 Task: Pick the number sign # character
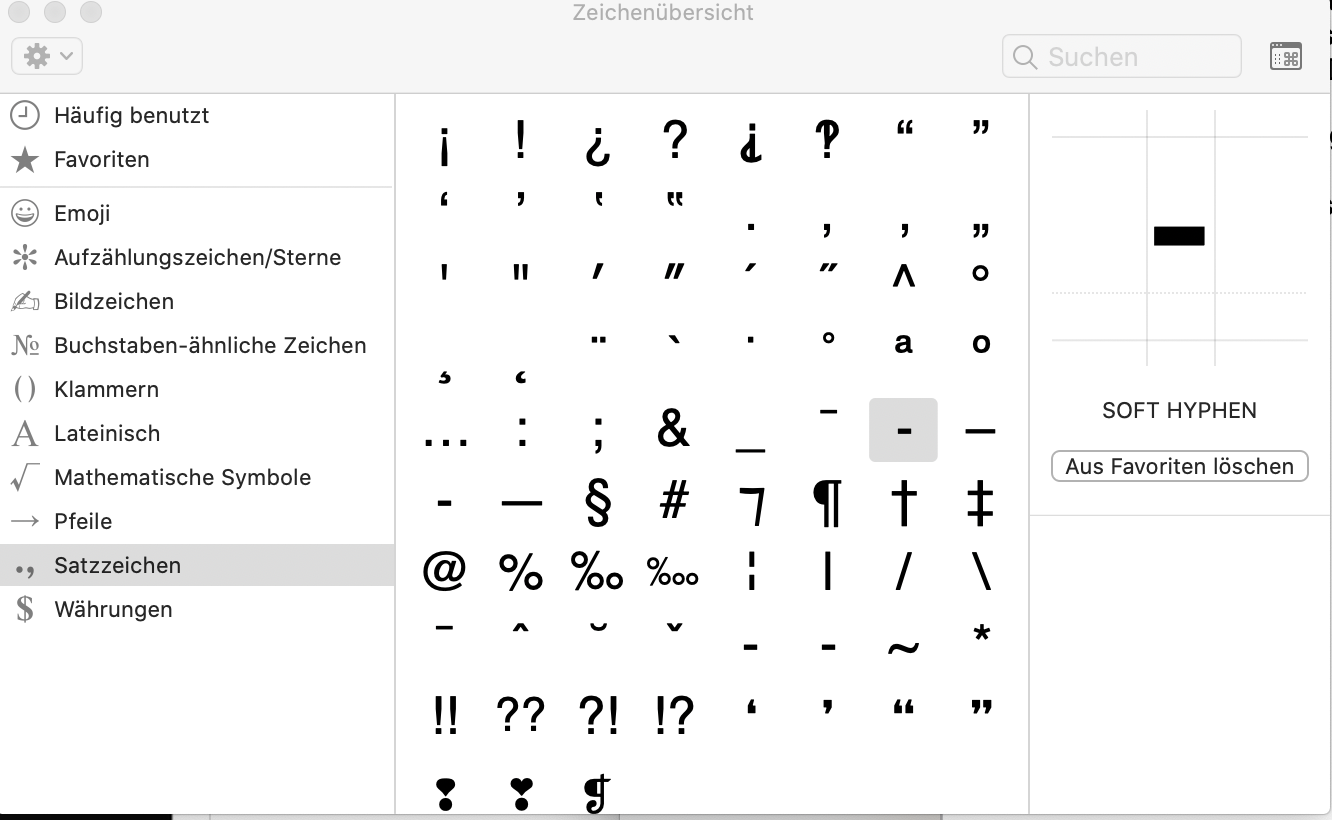(674, 500)
